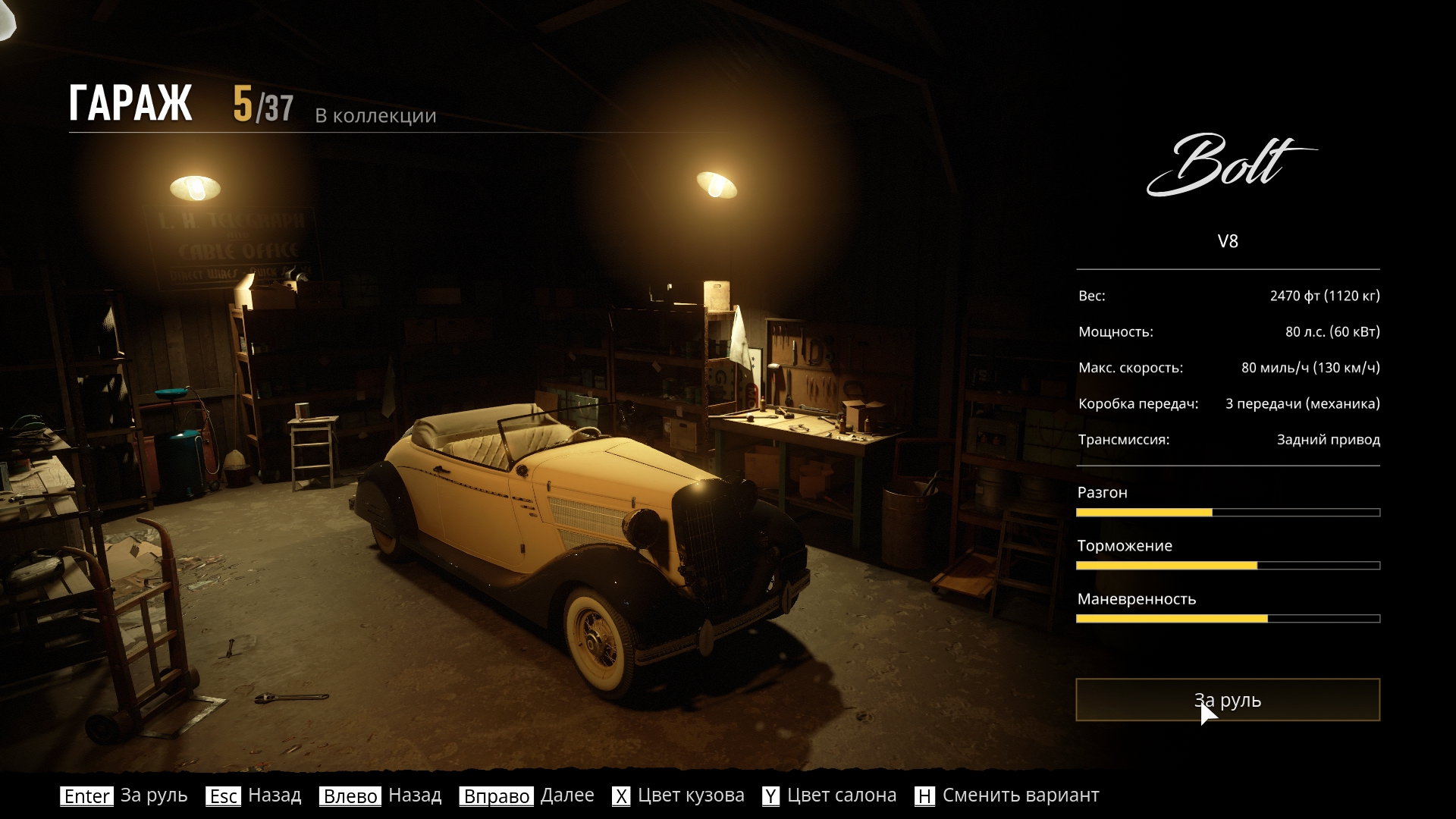1456x819 pixels.
Task: Click the X key body color icon
Action: click(x=621, y=795)
